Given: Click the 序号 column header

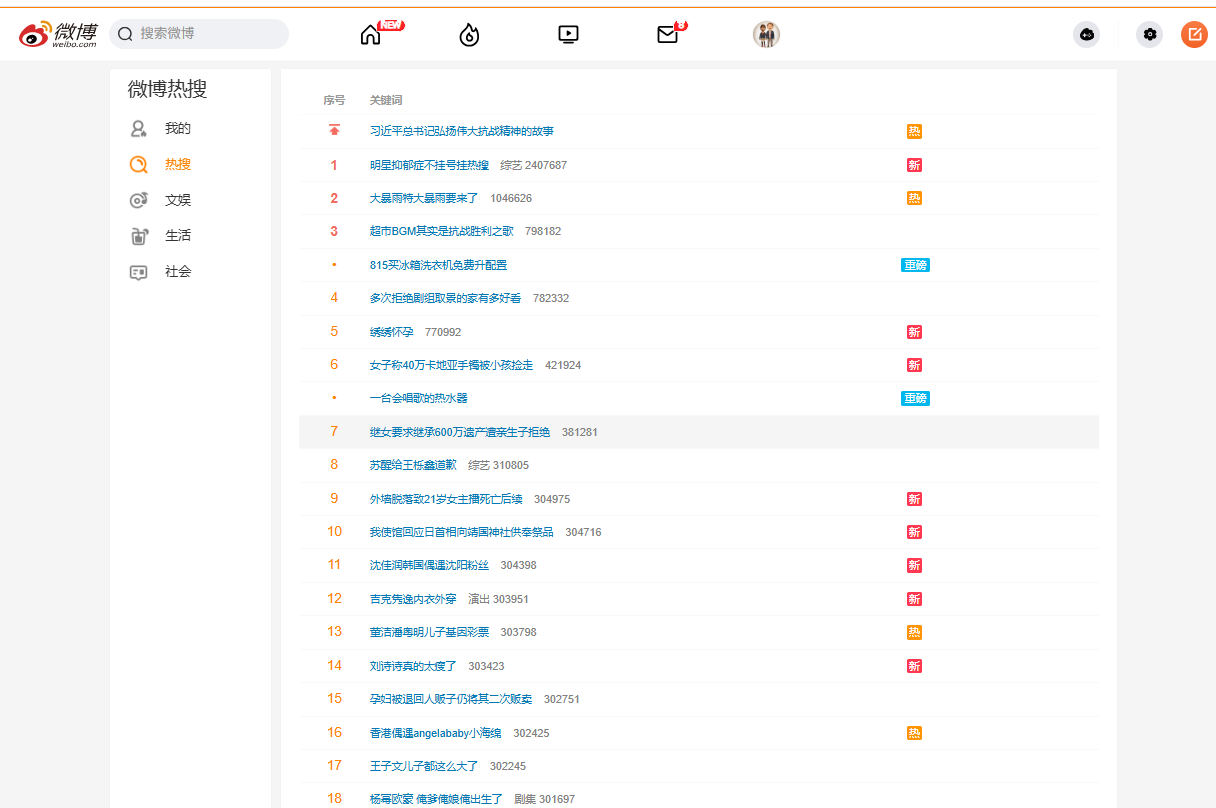Looking at the screenshot, I should (334, 100).
